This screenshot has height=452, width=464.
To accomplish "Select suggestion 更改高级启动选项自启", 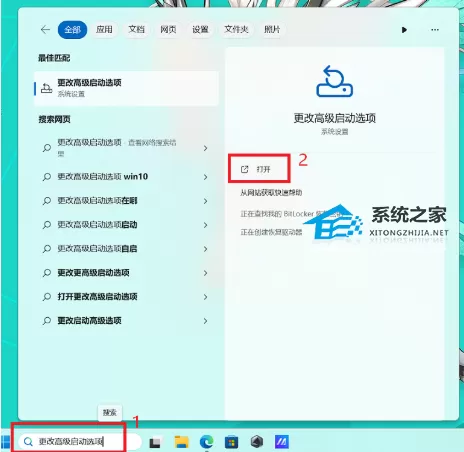I will pyautogui.click(x=97, y=249).
